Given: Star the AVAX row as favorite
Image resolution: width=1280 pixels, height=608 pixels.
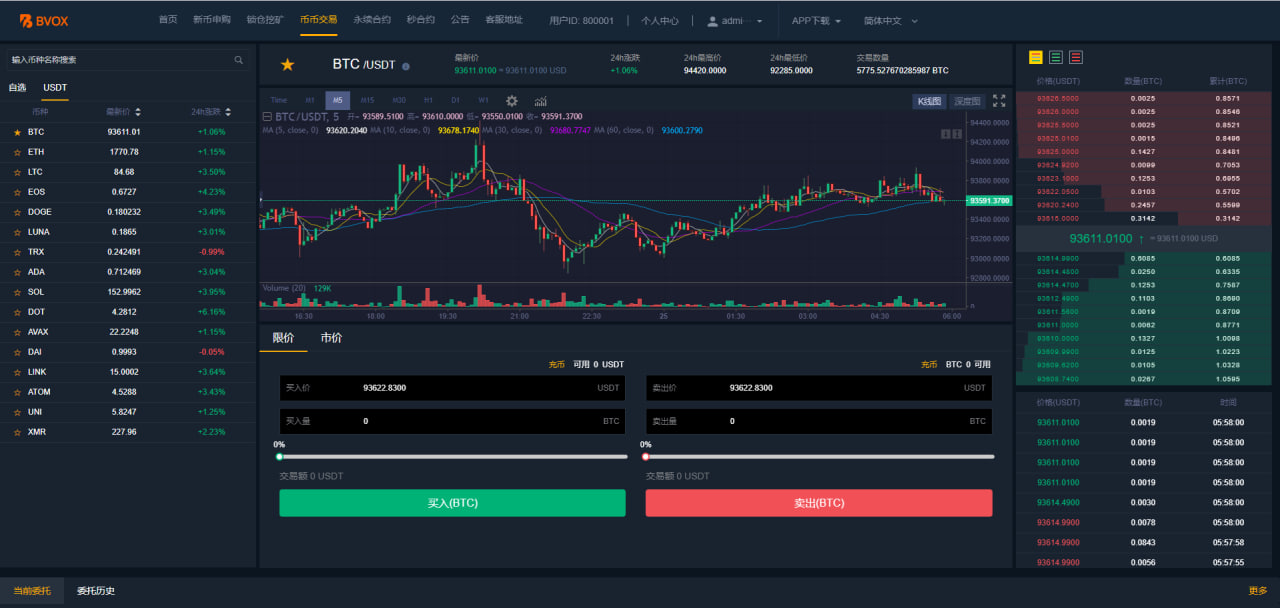Looking at the screenshot, I should click(17, 332).
